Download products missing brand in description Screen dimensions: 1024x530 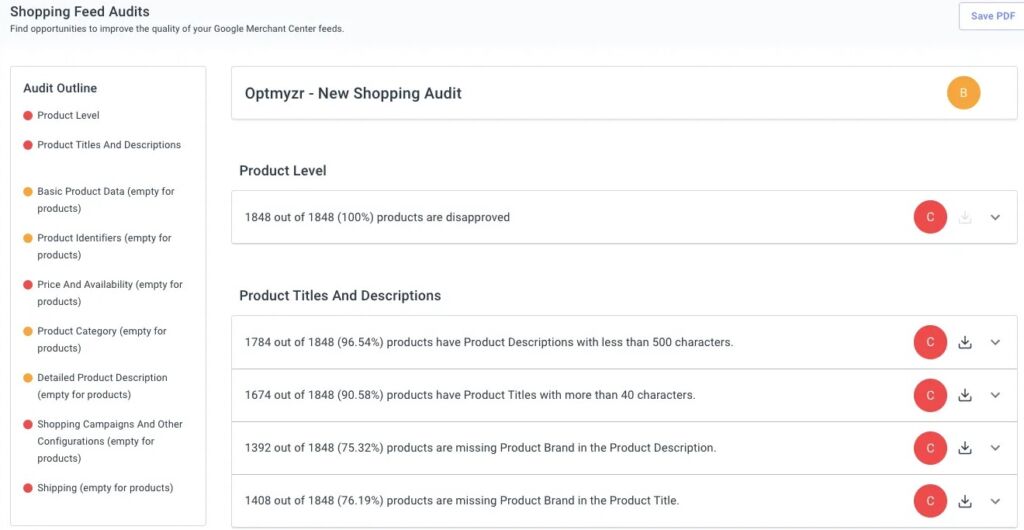click(965, 448)
